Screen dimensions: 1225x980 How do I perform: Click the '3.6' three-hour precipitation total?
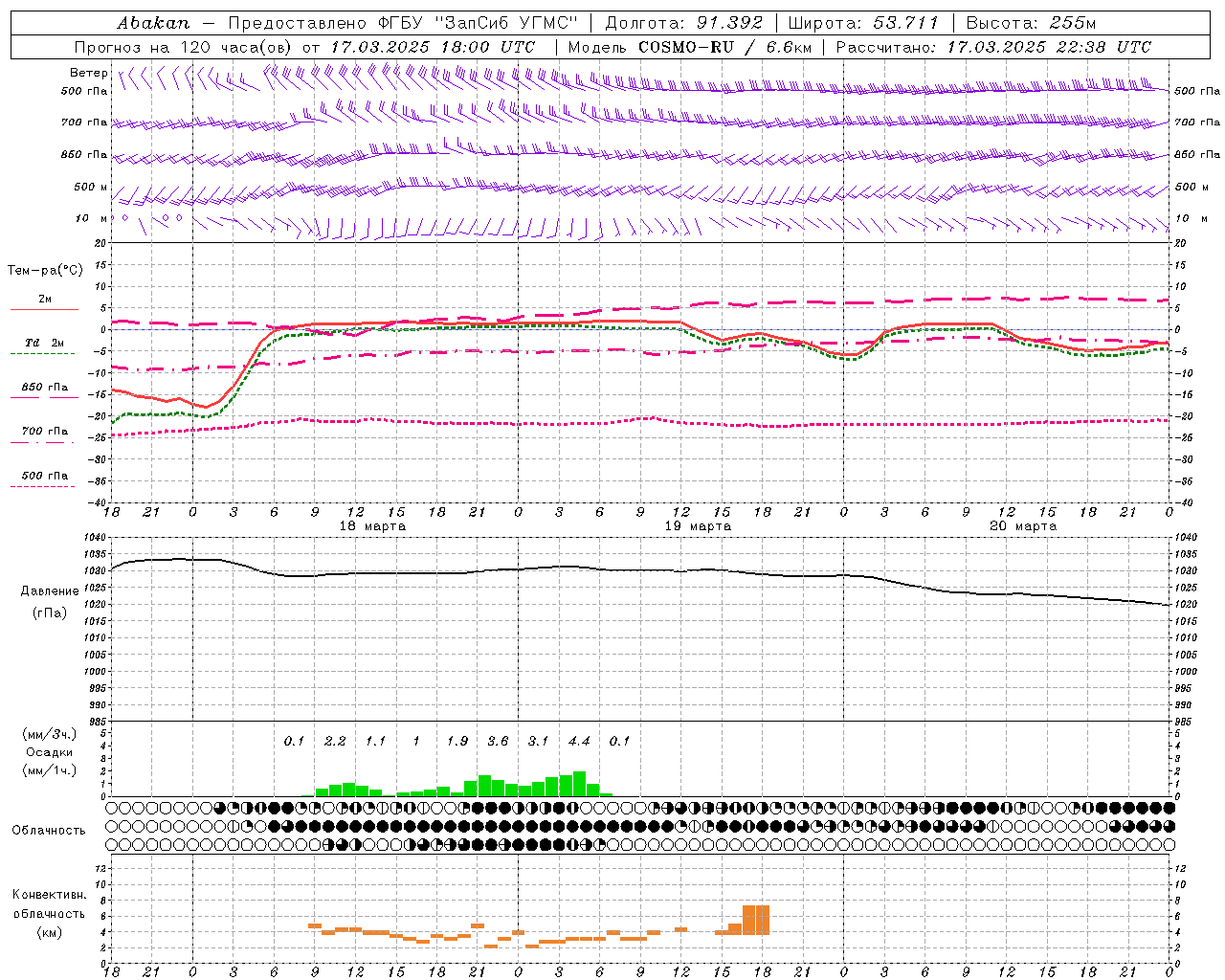498,741
